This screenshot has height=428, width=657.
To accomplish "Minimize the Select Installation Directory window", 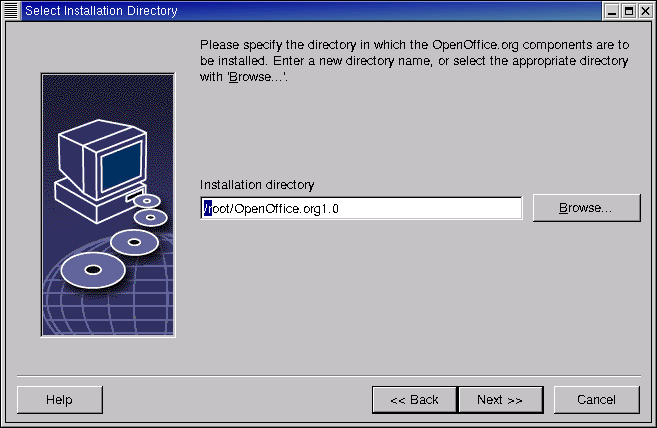I will coord(610,11).
